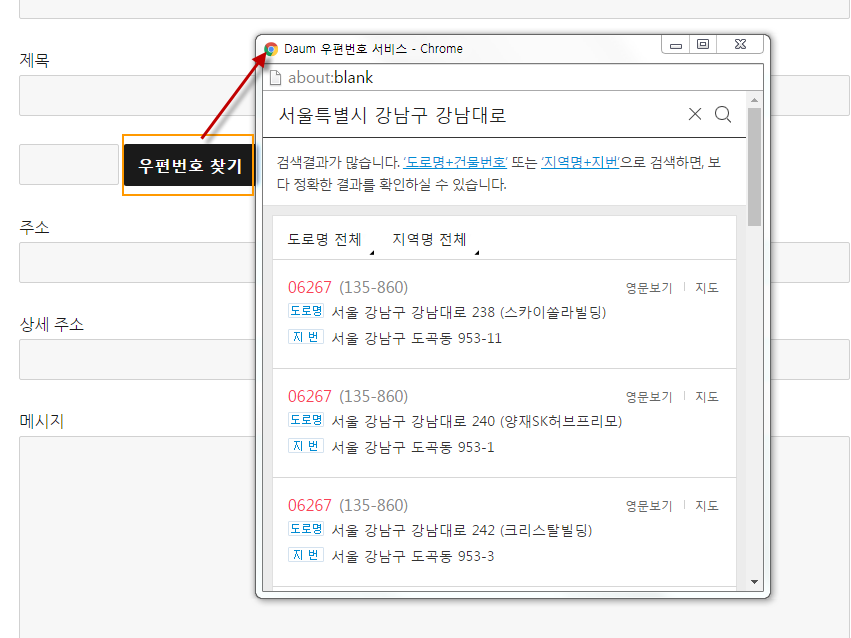The width and height of the screenshot is (851, 638).
Task: Click 지도 for 강남대로 238 result
Action: coord(707,288)
